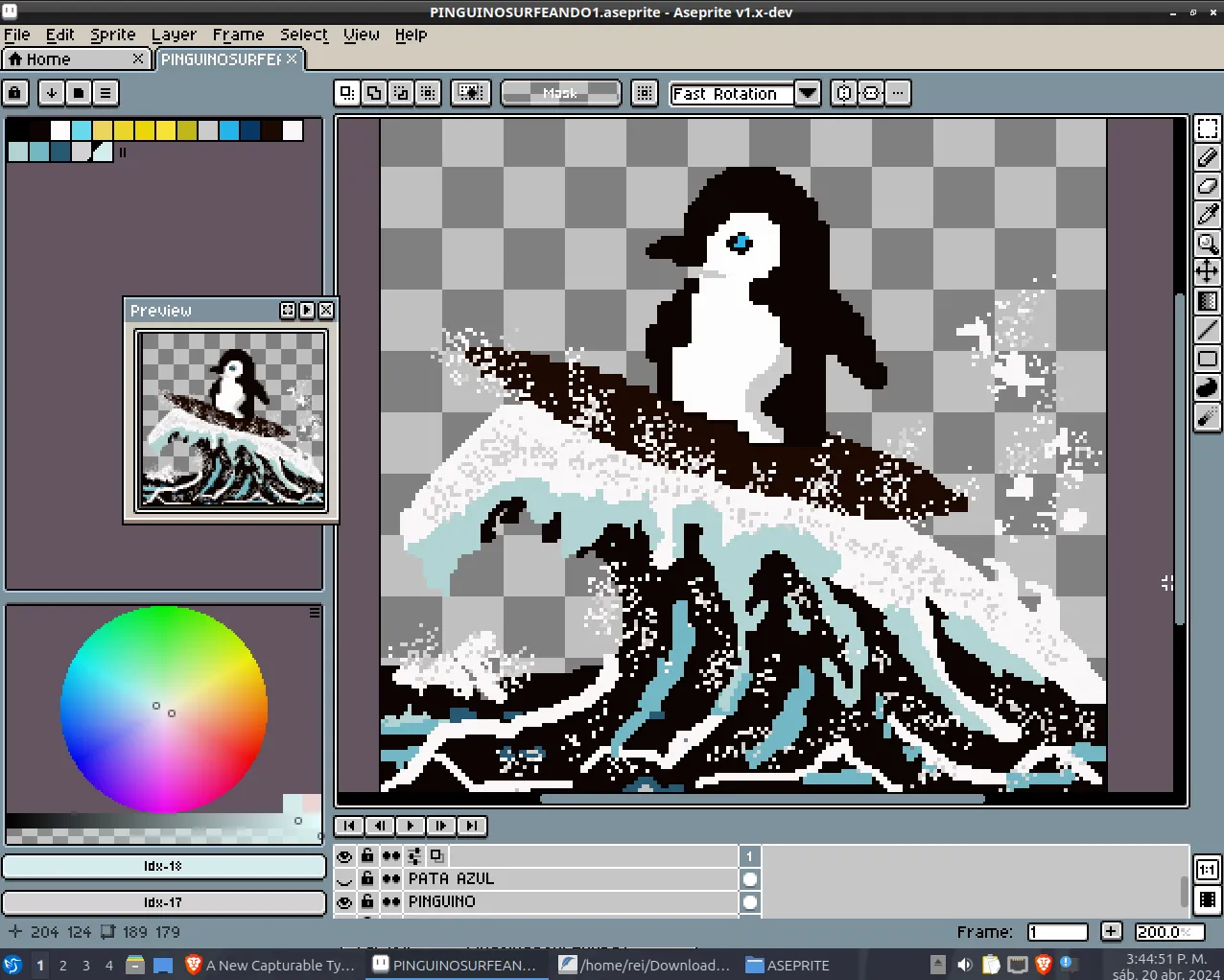Toggle lock for all layers in header

coord(367,855)
